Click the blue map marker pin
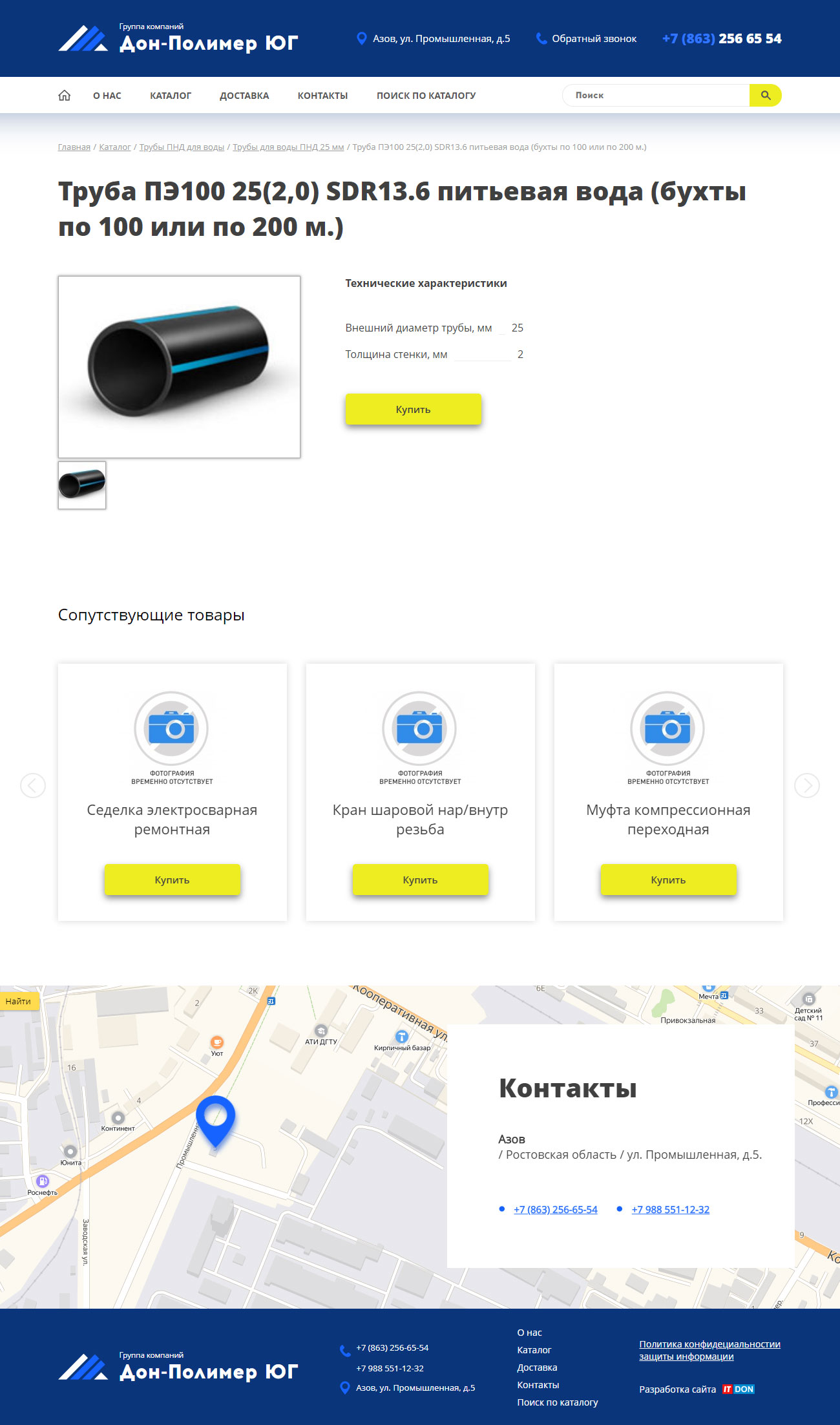Screen dimensions: 840x1425 (215, 1121)
